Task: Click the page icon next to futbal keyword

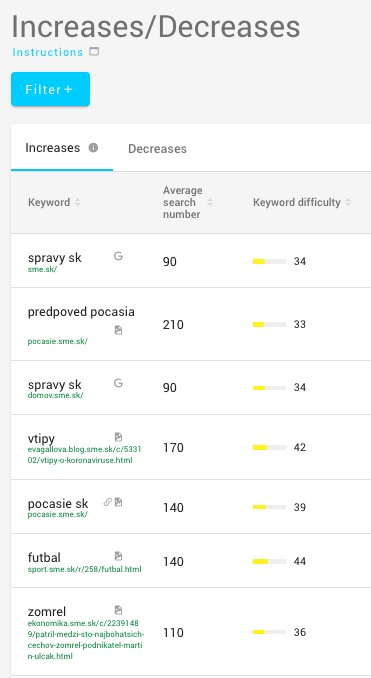Action: point(118,556)
